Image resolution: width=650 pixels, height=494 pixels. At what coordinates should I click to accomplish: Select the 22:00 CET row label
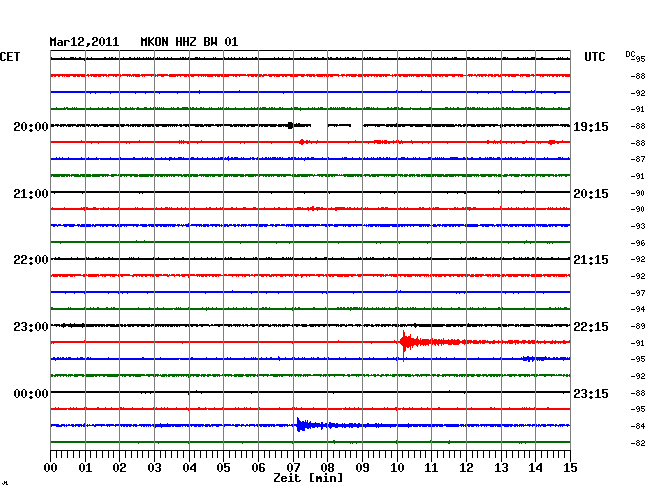click(x=31, y=260)
